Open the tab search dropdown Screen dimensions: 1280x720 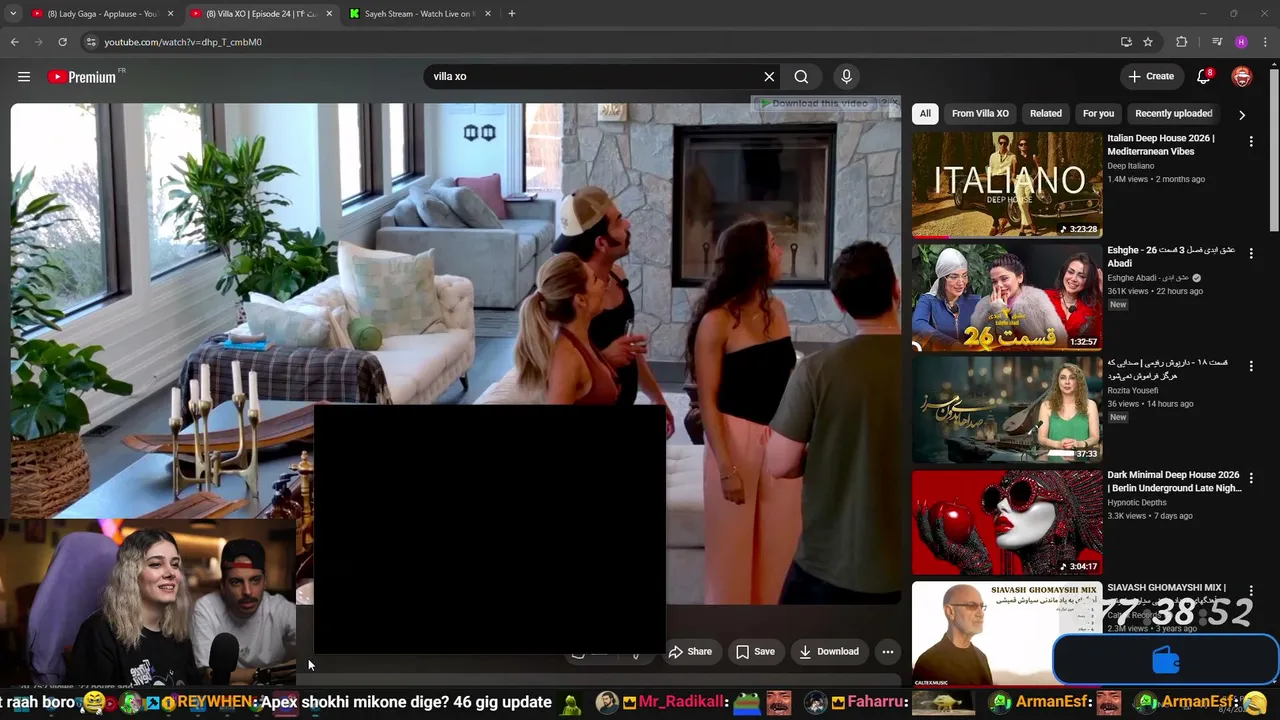click(x=13, y=14)
